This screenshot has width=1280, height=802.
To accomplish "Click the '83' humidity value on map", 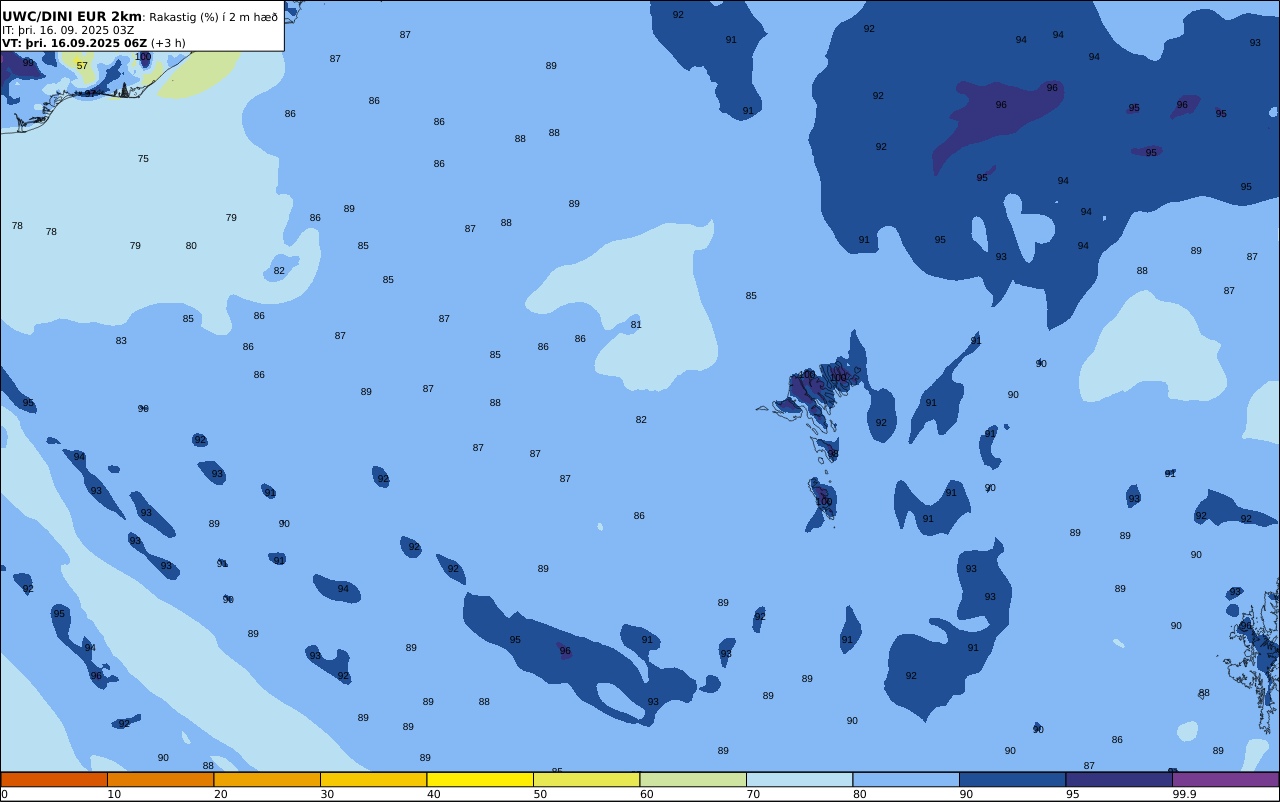I will click(121, 341).
